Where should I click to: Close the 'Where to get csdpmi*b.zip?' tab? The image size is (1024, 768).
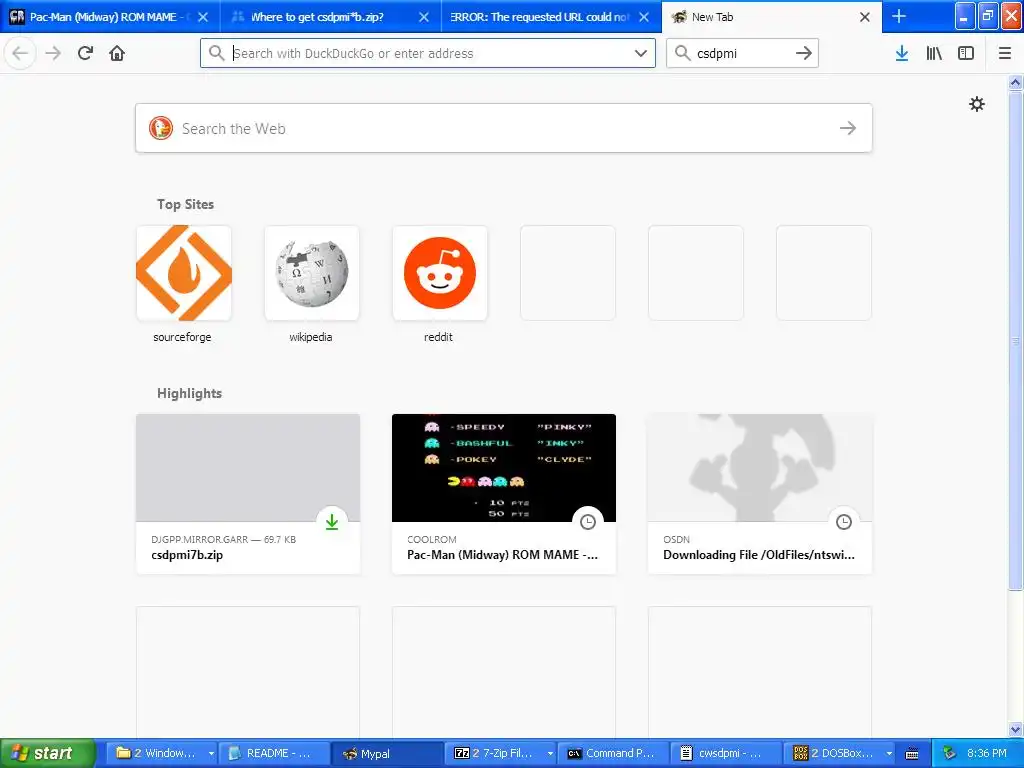point(424,17)
